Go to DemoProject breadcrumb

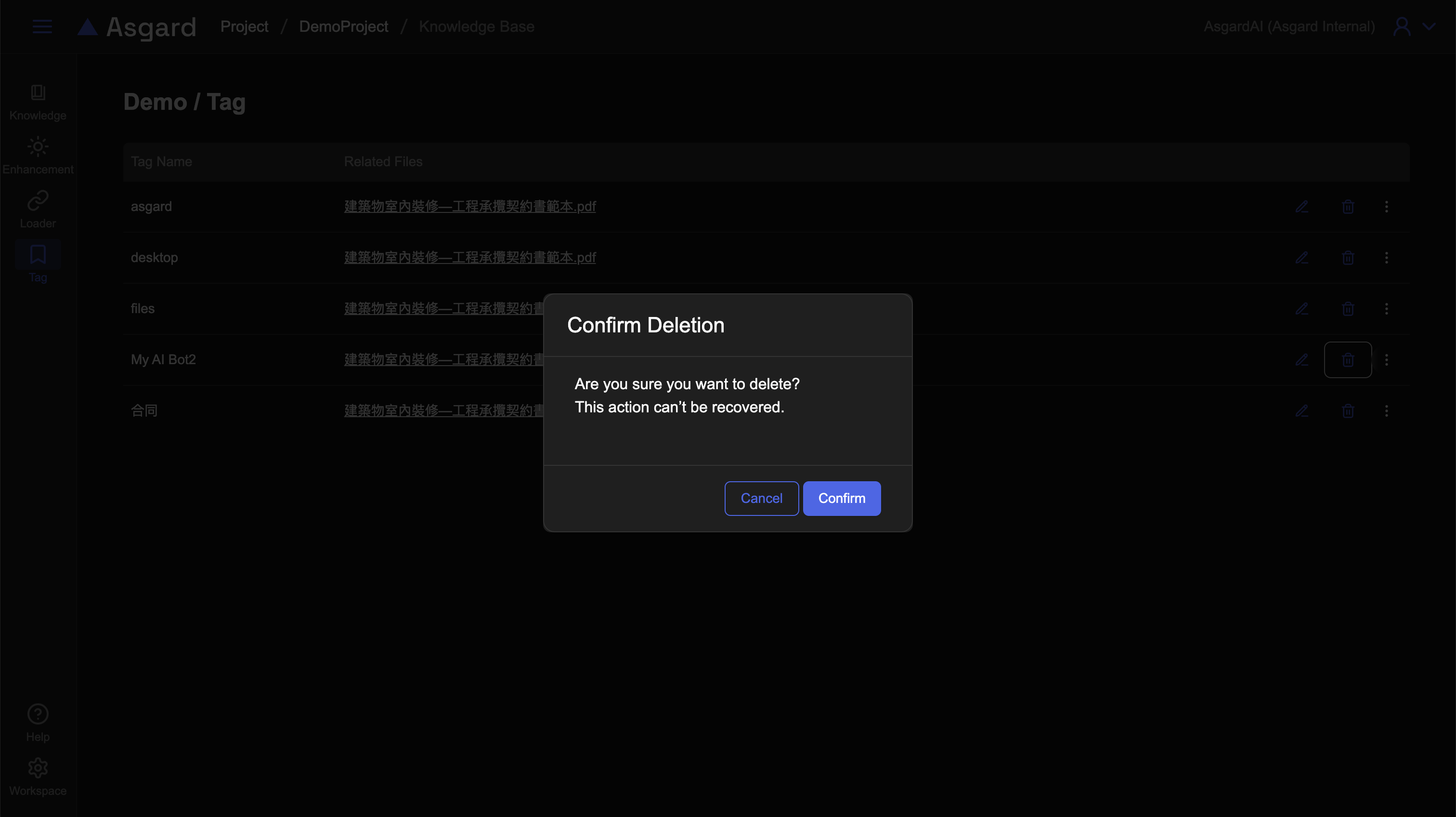click(343, 26)
